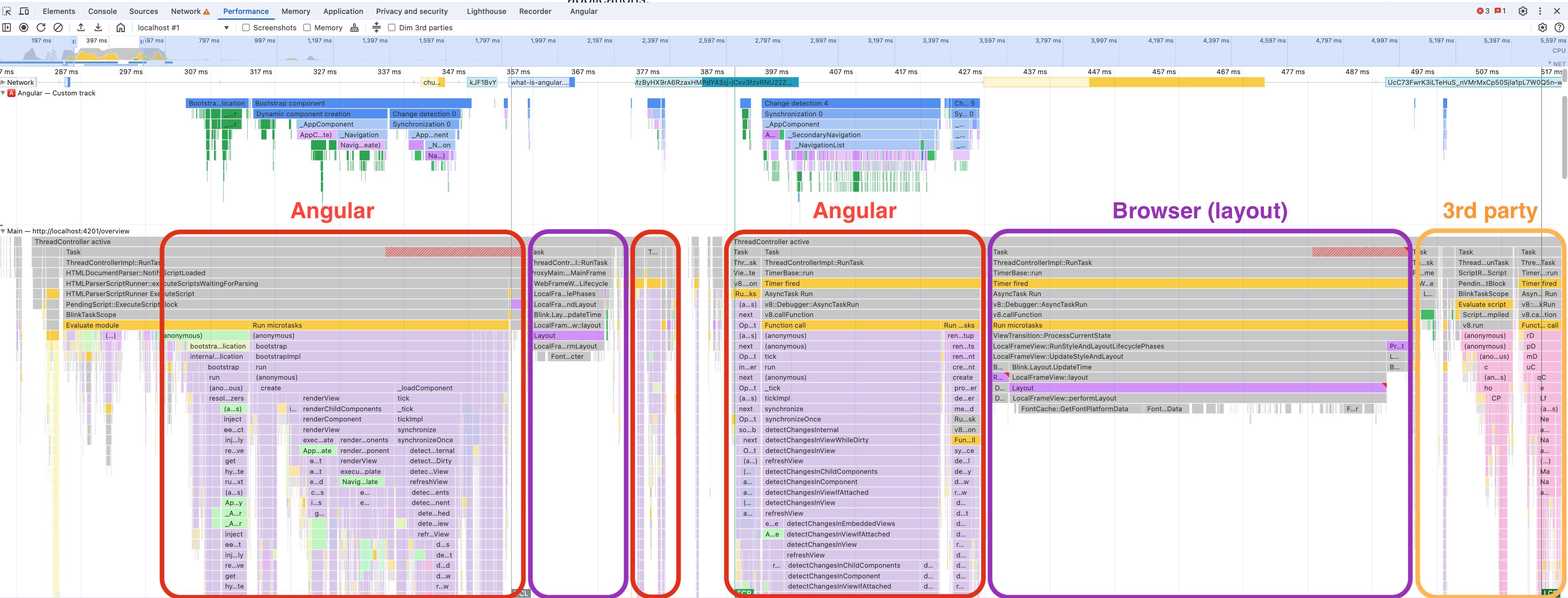View the 3 console errors via error counter
This screenshot has height=598, width=1568.
click(1483, 11)
